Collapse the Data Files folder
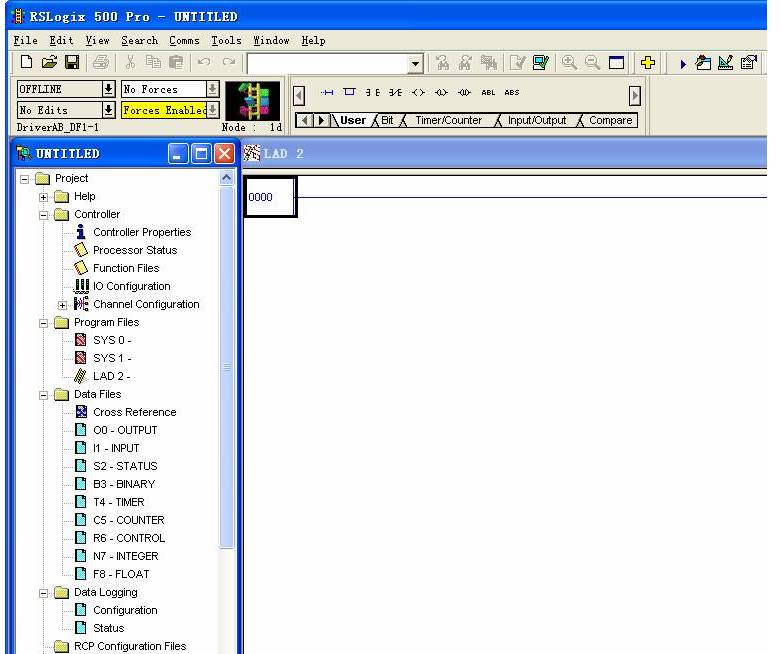 tap(43, 395)
